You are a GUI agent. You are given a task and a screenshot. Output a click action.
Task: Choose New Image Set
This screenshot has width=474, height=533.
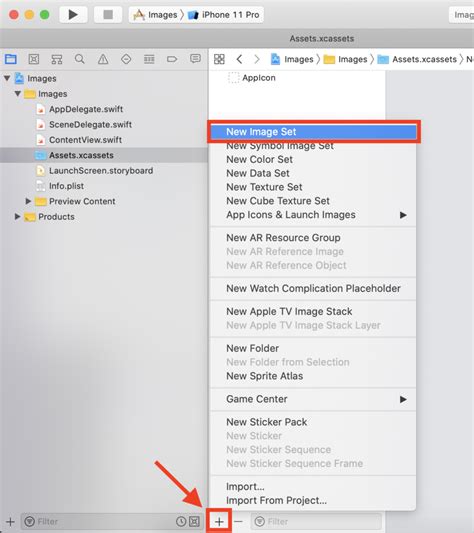(x=313, y=132)
